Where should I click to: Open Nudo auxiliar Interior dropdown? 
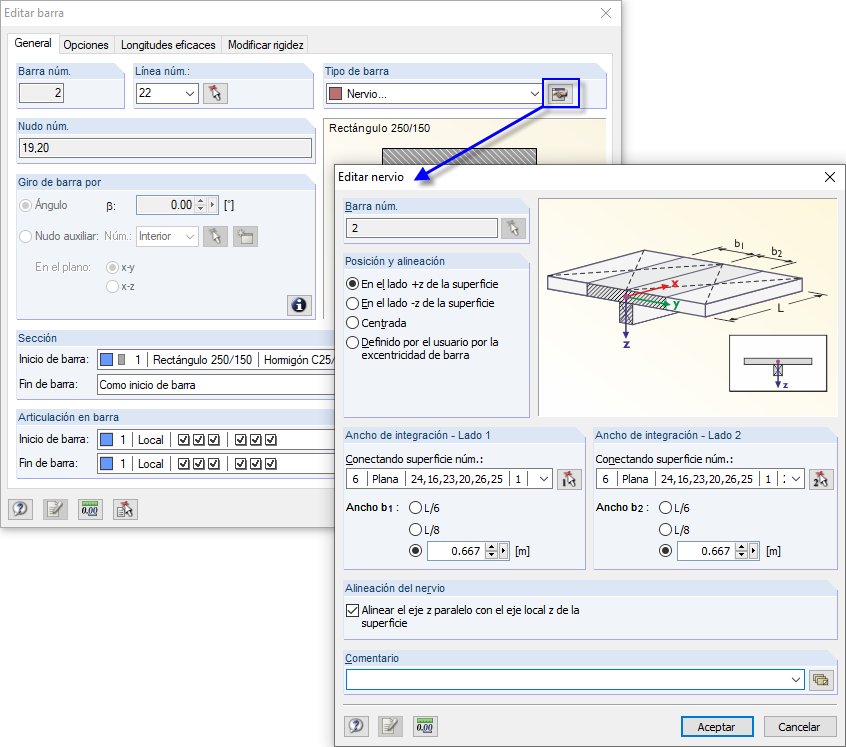(190, 236)
